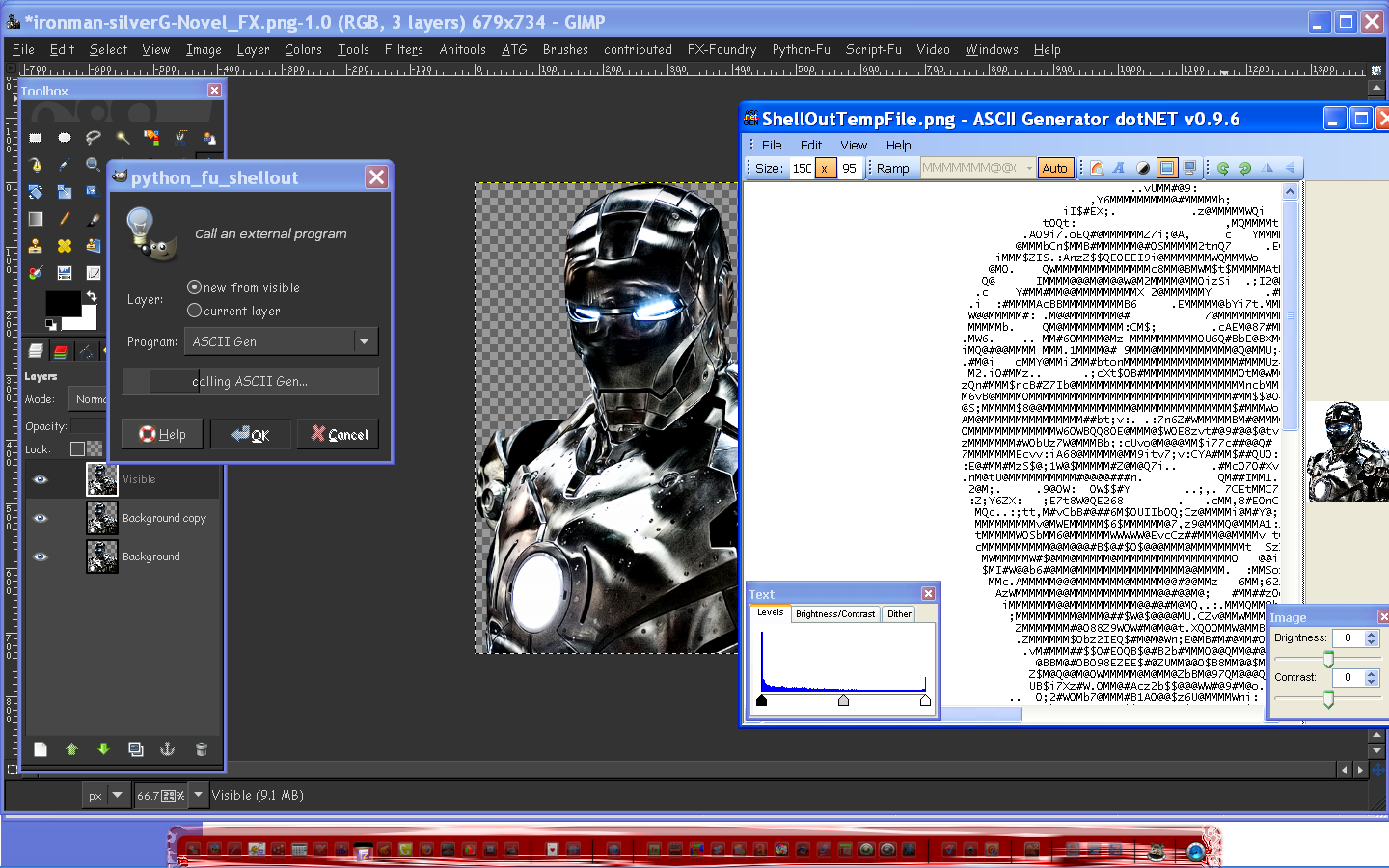Open the zoom percentage dropdown at bottom
Screen dimensions: 1389x868
click(x=198, y=795)
